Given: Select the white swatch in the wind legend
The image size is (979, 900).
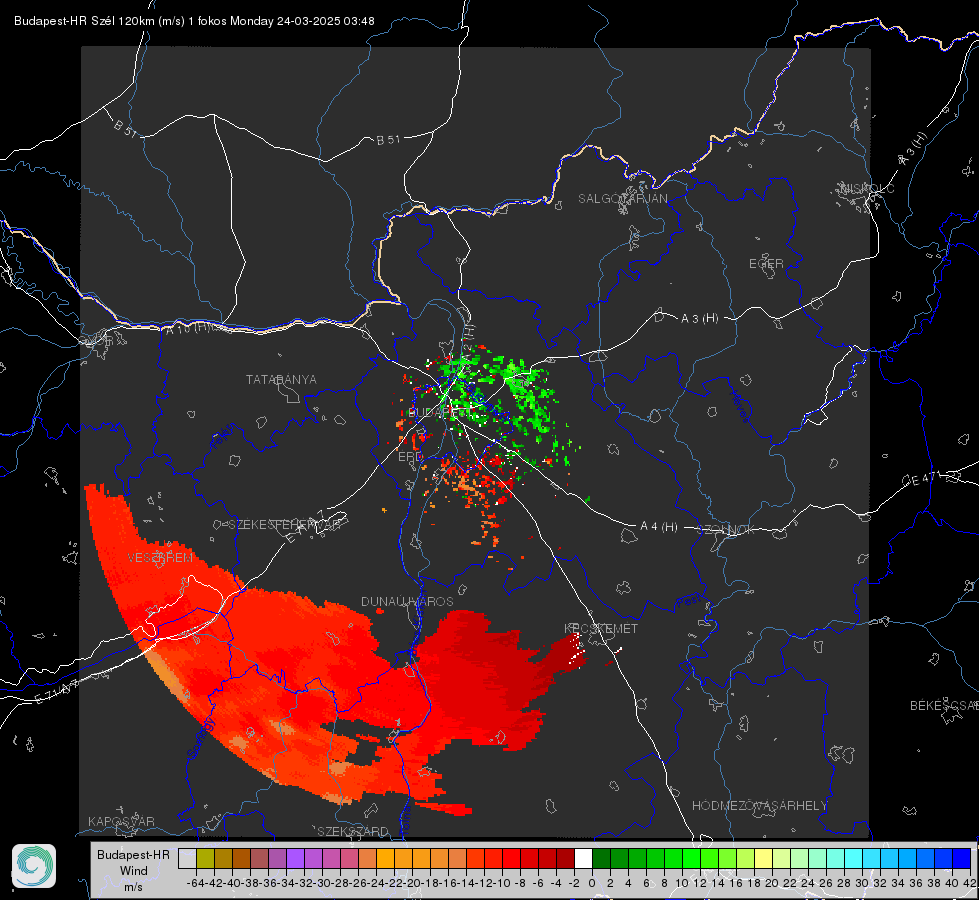Looking at the screenshot, I should tap(583, 858).
